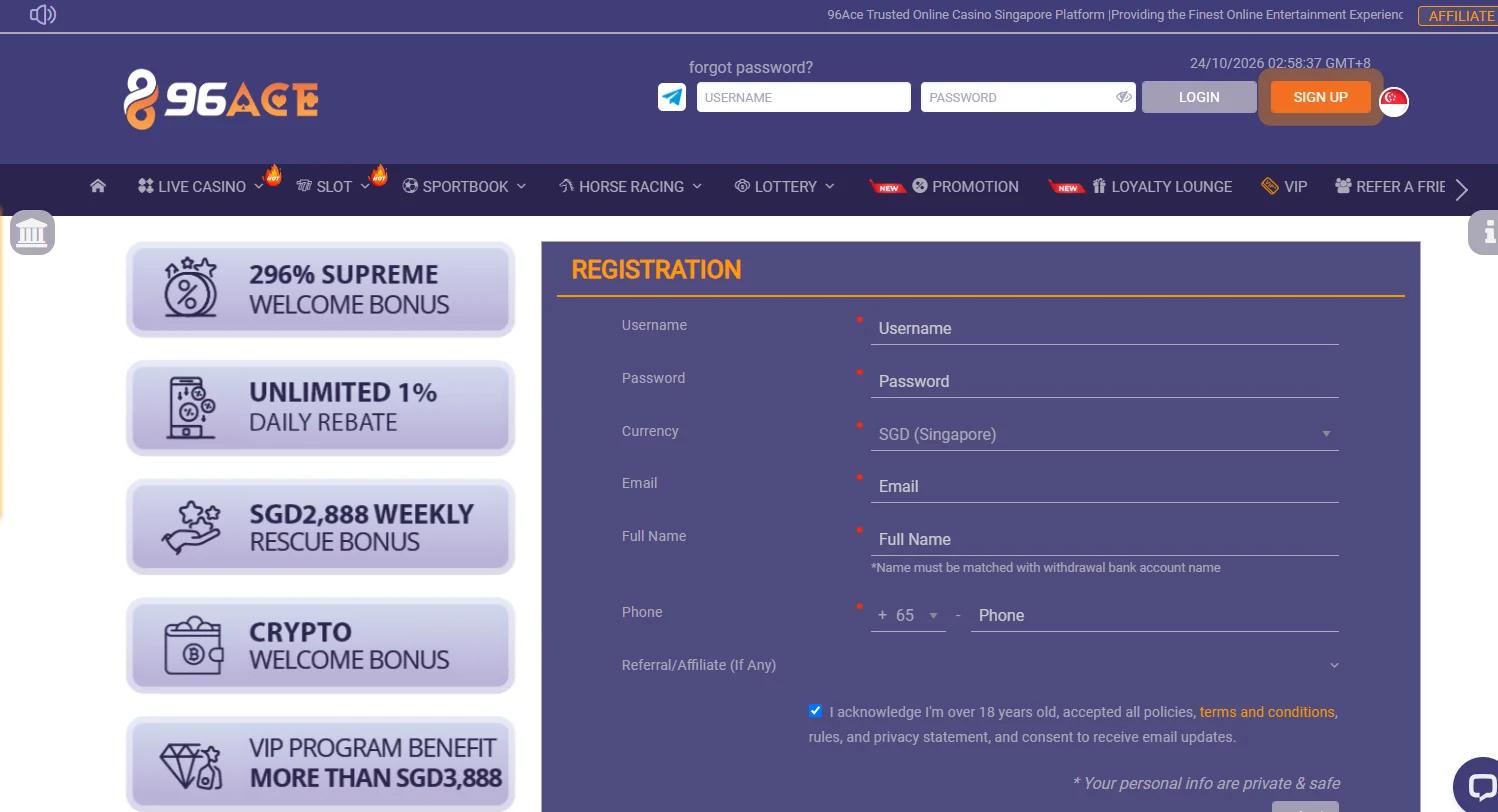Open the Promotion page
This screenshot has width=1498, height=812.
coord(975,186)
